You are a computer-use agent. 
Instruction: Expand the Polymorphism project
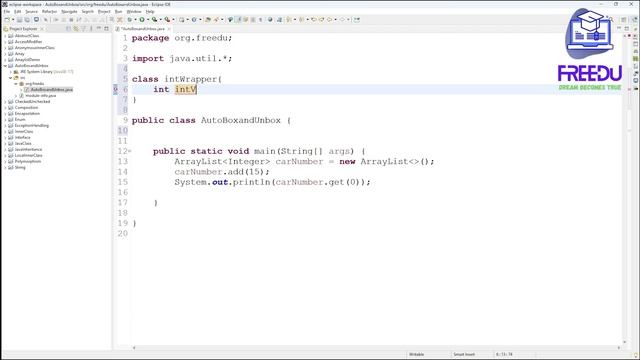5,161
